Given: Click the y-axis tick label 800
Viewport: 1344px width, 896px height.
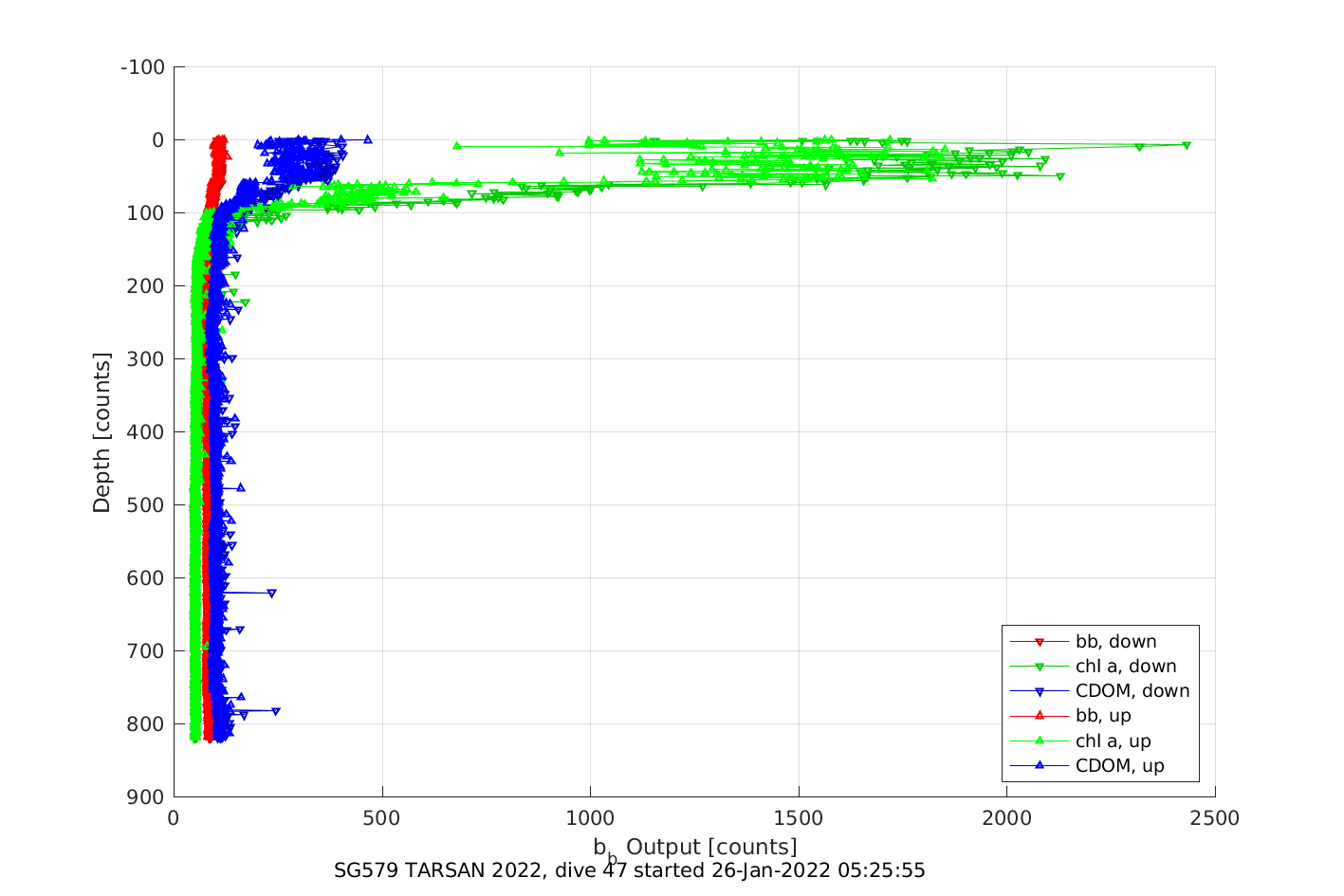Looking at the screenshot, I should (146, 724).
